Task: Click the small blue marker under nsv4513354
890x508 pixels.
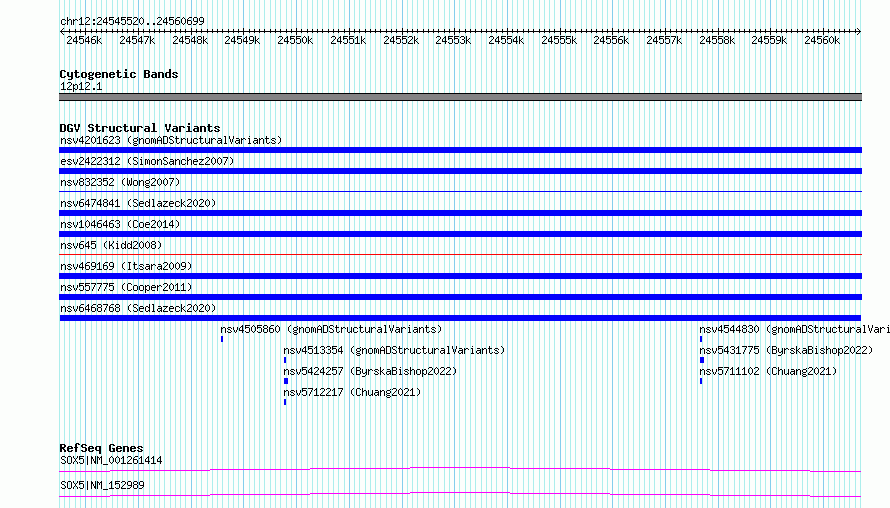Action: coord(285,360)
